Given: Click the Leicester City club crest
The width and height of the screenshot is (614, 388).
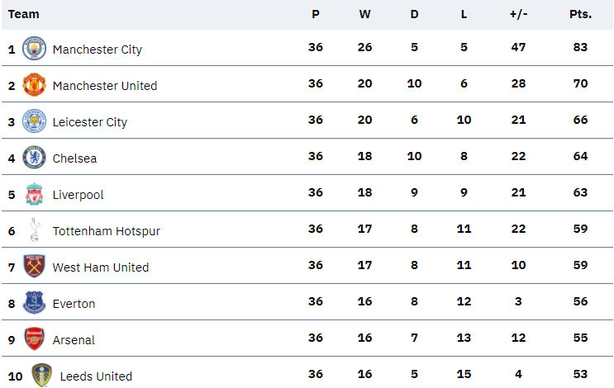Looking at the screenshot, I should tap(34, 121).
